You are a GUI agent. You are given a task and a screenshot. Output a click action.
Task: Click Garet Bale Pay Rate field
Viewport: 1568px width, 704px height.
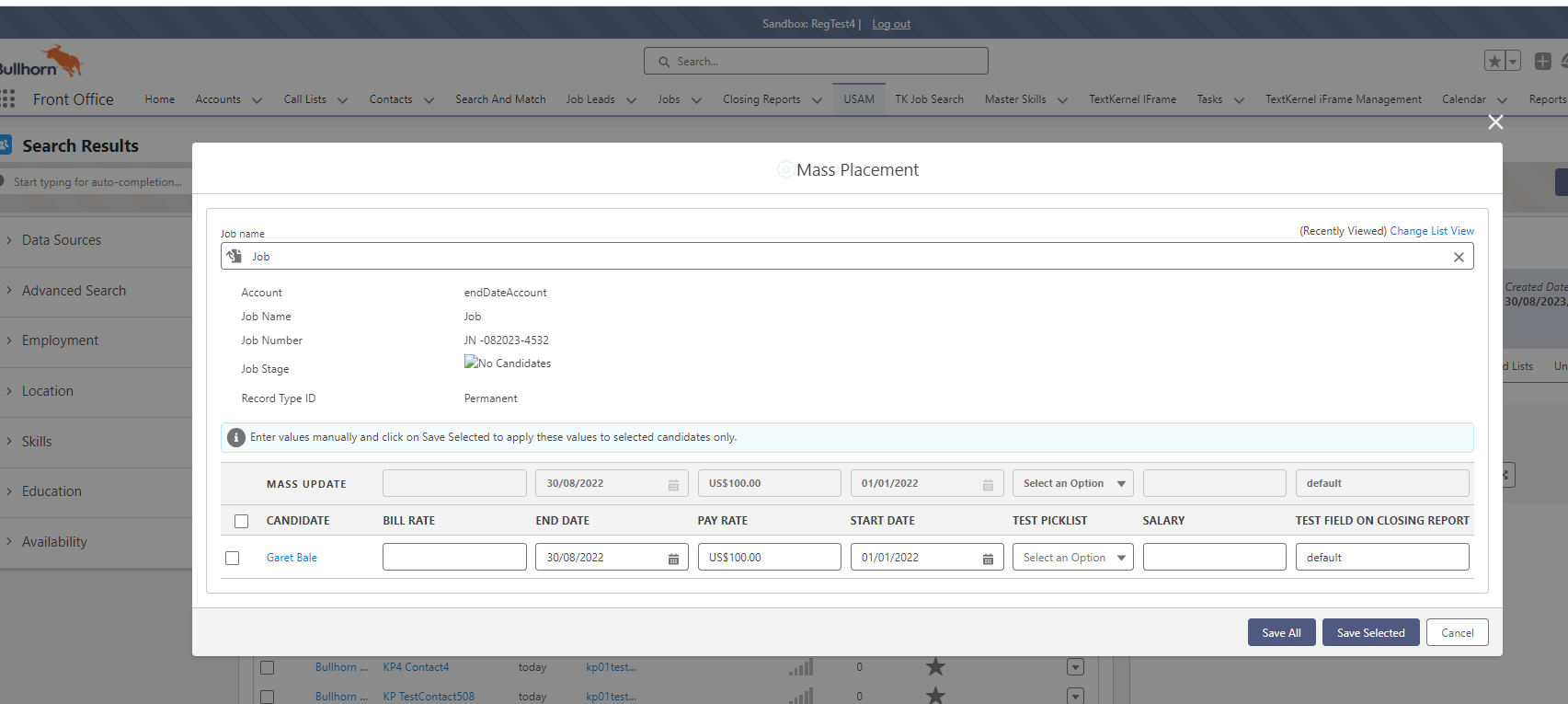pos(769,557)
